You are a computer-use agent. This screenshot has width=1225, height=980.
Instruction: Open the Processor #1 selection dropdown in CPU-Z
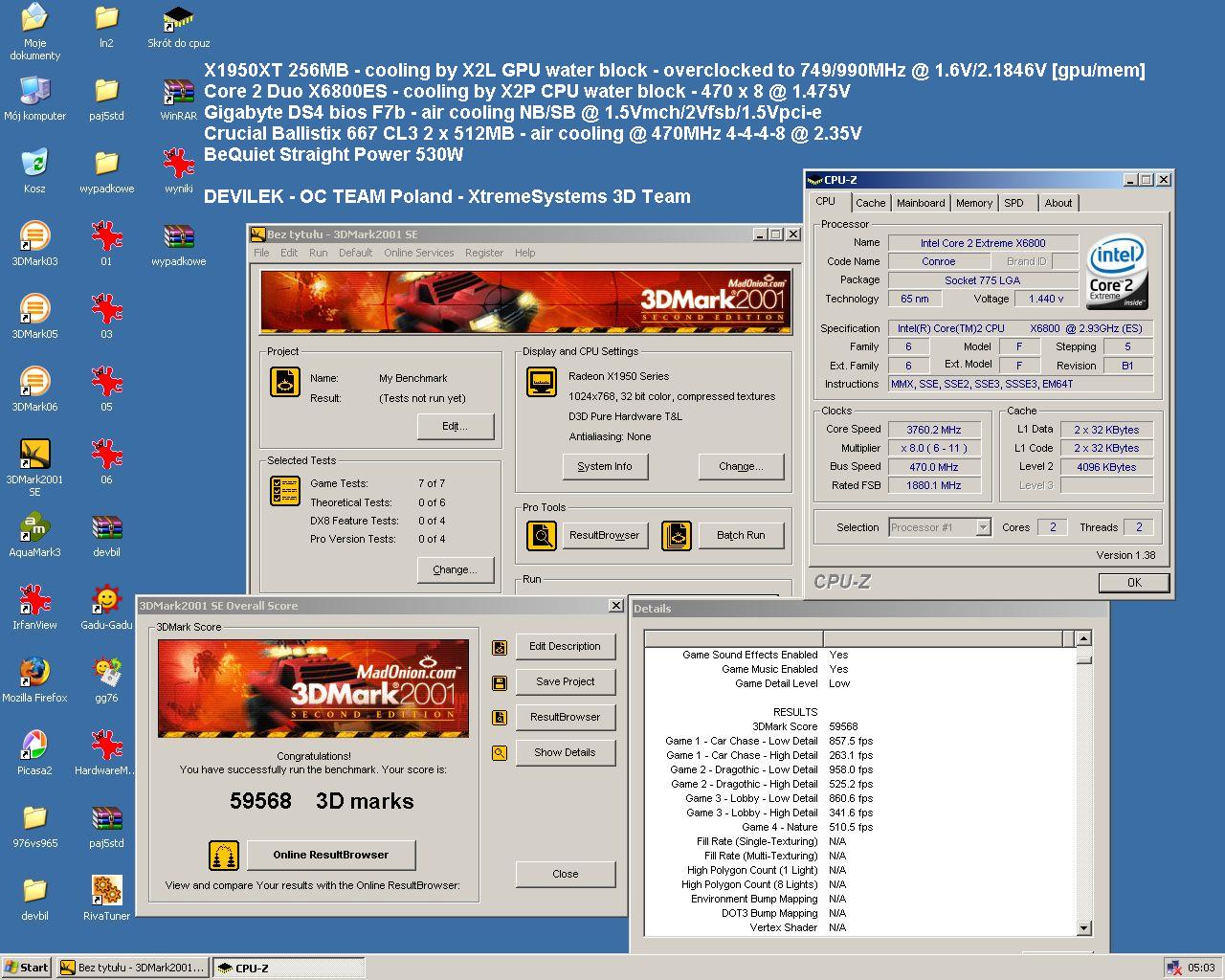coord(983,527)
